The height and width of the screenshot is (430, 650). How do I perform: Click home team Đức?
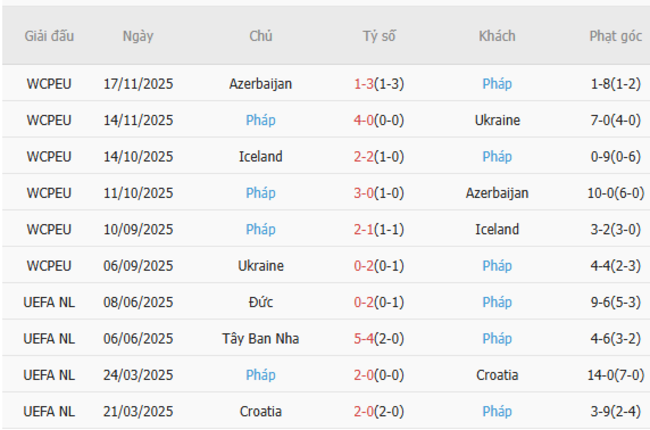pyautogui.click(x=261, y=302)
